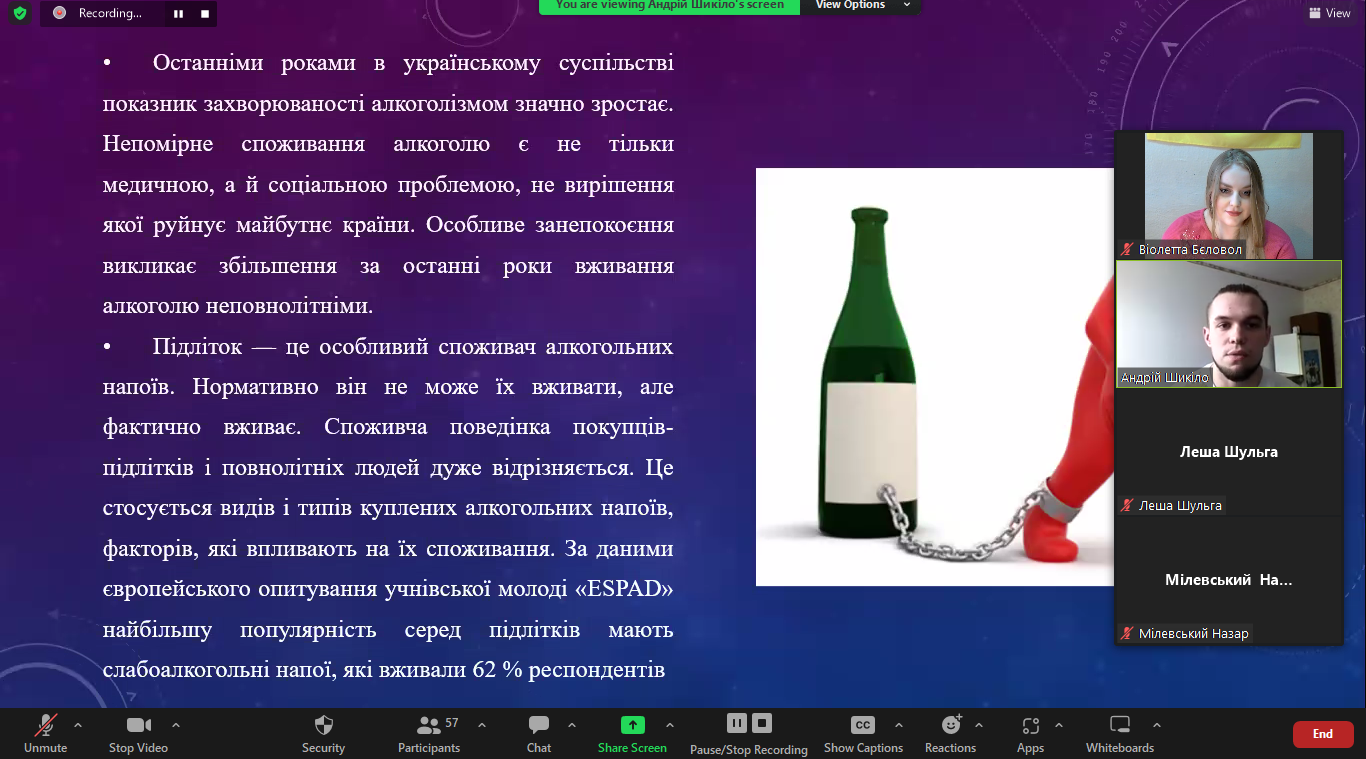Click the green 'You are viewing' screen banner
The image size is (1366, 759).
click(669, 6)
